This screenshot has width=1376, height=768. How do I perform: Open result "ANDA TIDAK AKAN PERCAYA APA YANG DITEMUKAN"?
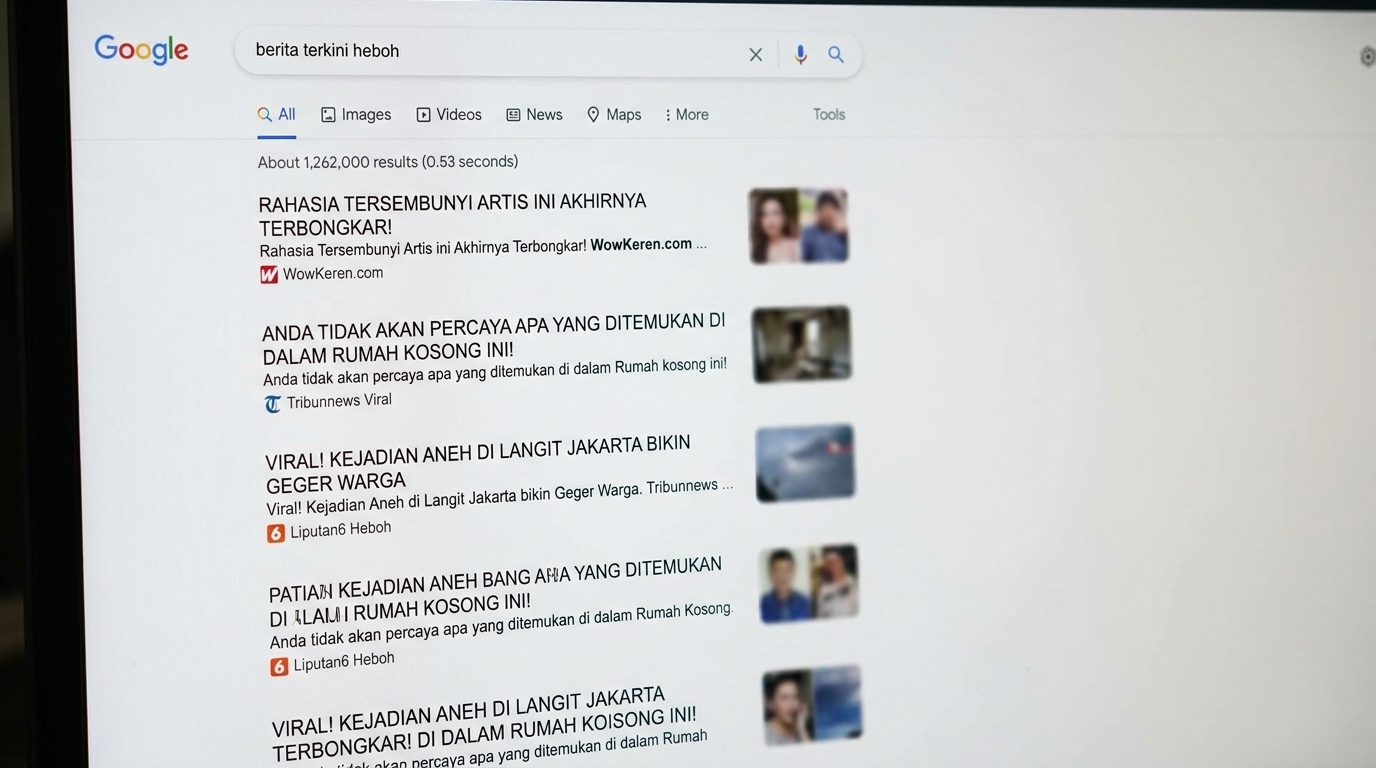coord(494,338)
